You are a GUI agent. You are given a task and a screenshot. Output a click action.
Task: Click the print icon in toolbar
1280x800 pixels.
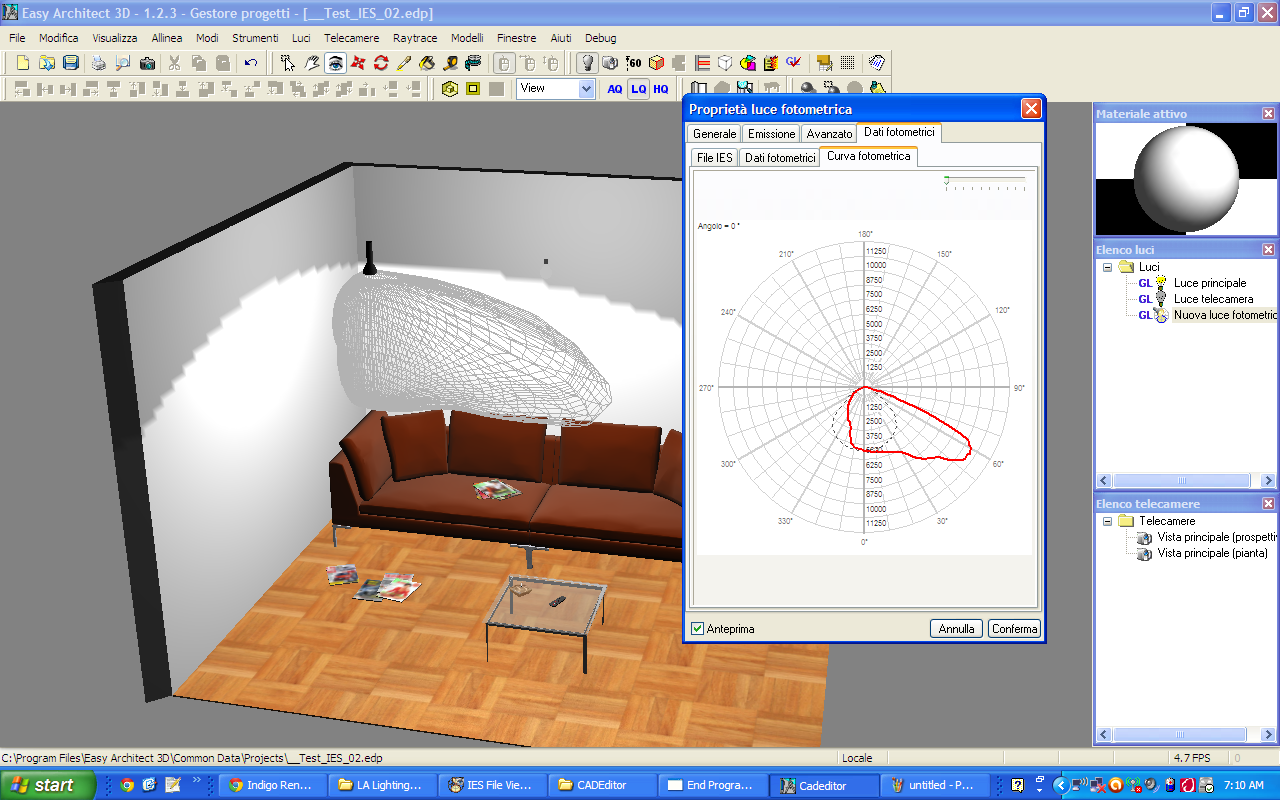[98, 63]
